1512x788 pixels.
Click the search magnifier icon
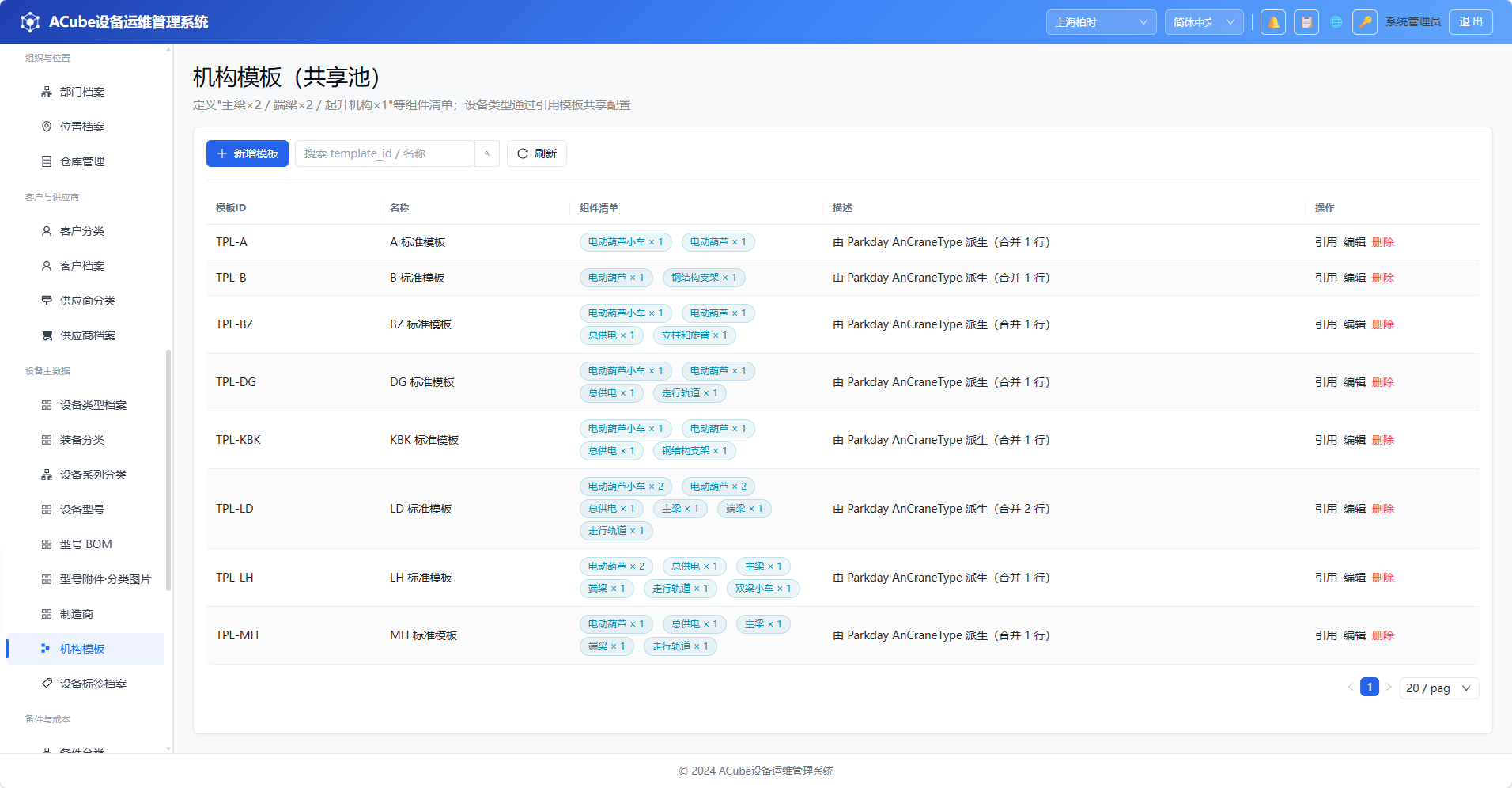[487, 153]
